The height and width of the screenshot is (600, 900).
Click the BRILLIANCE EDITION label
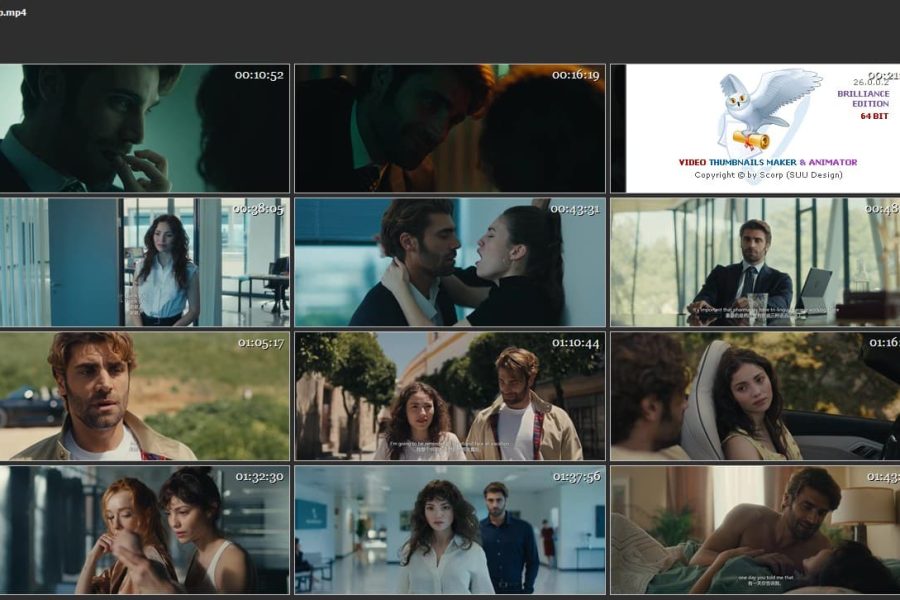pyautogui.click(x=862, y=98)
